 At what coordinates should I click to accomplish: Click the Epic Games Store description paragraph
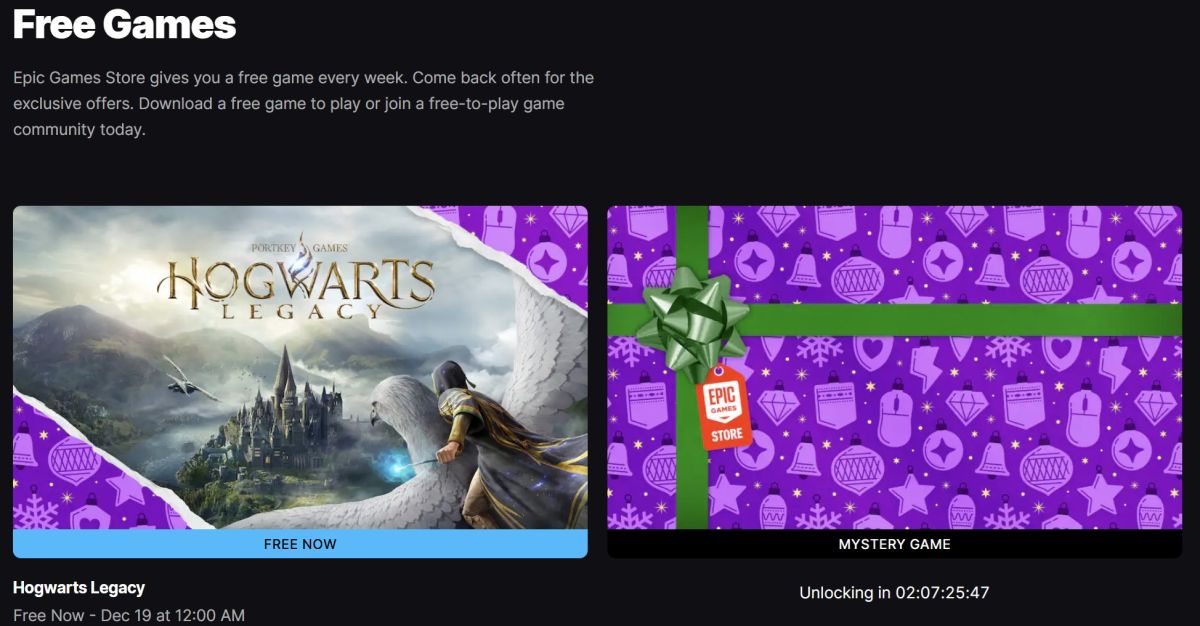pos(303,103)
